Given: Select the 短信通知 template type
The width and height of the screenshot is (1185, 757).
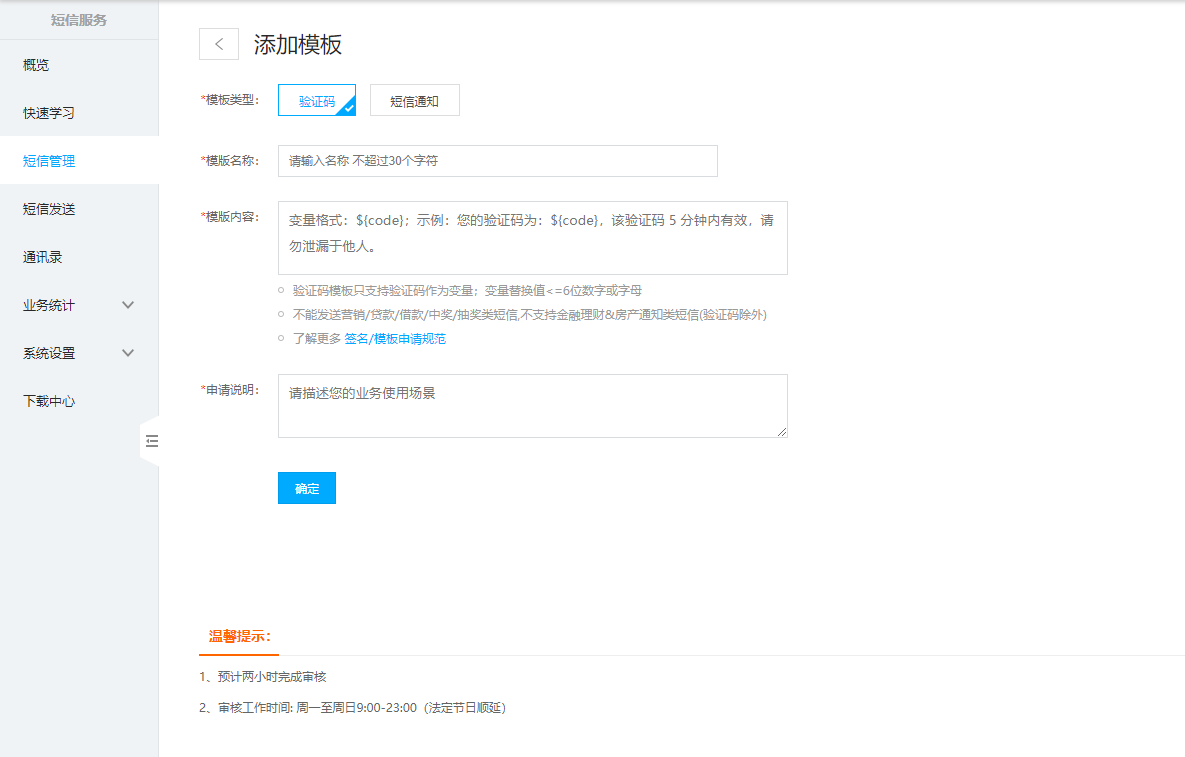Looking at the screenshot, I should (414, 100).
